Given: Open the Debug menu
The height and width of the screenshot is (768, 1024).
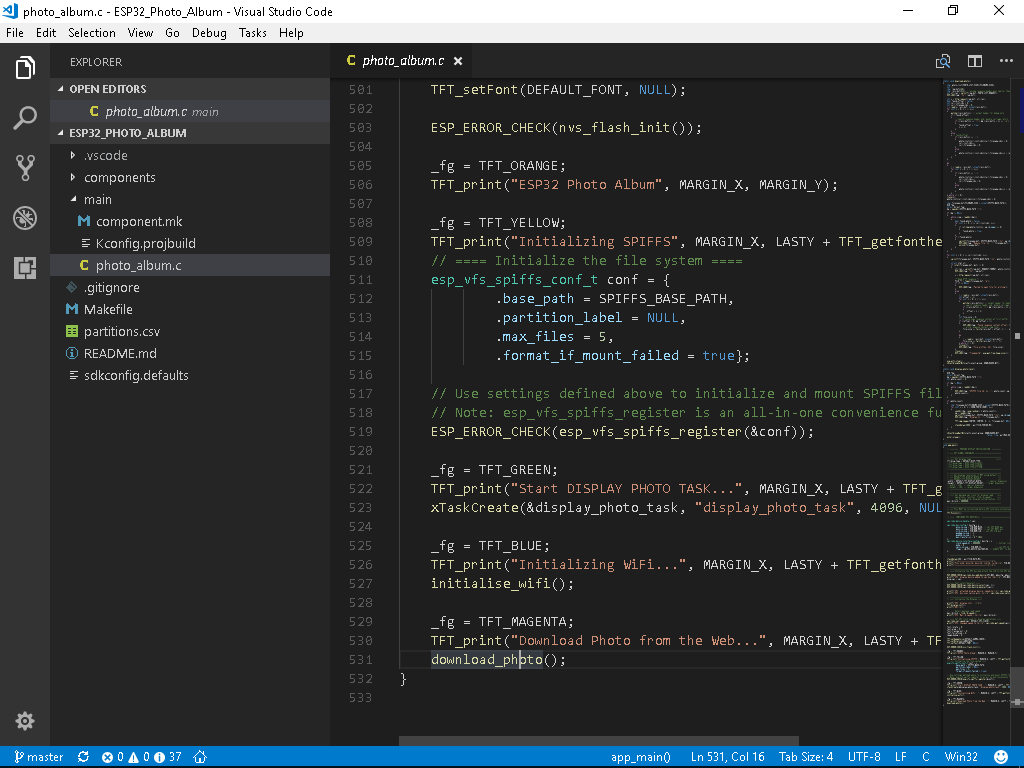Looking at the screenshot, I should tap(209, 33).
